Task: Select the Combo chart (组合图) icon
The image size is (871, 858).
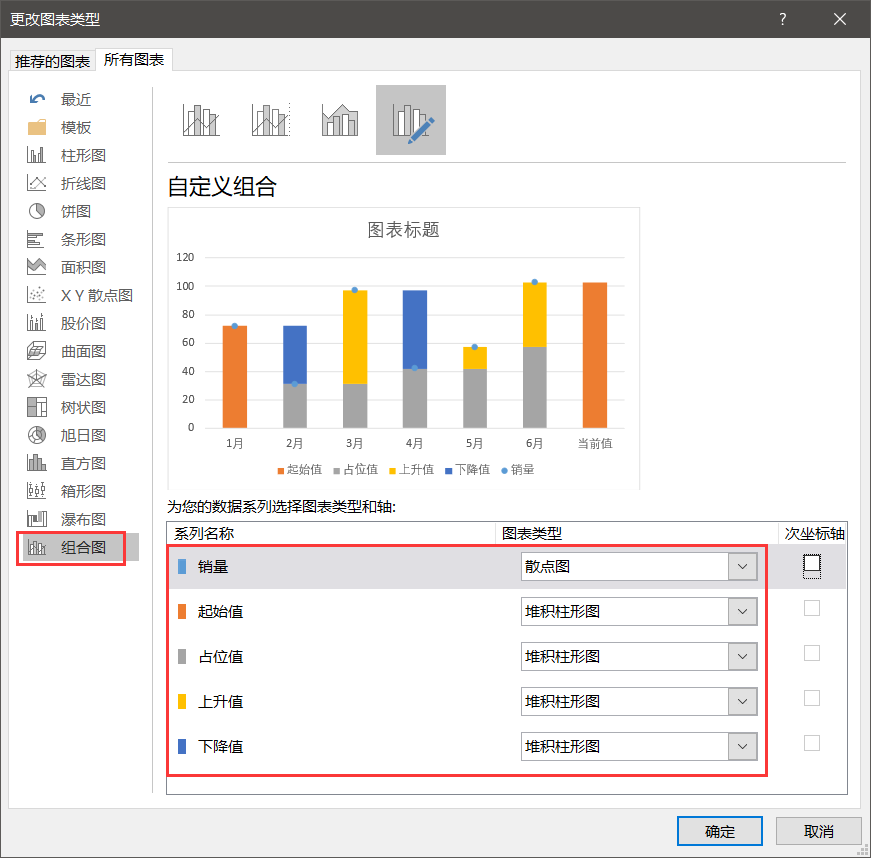Action: pyautogui.click(x=37, y=548)
